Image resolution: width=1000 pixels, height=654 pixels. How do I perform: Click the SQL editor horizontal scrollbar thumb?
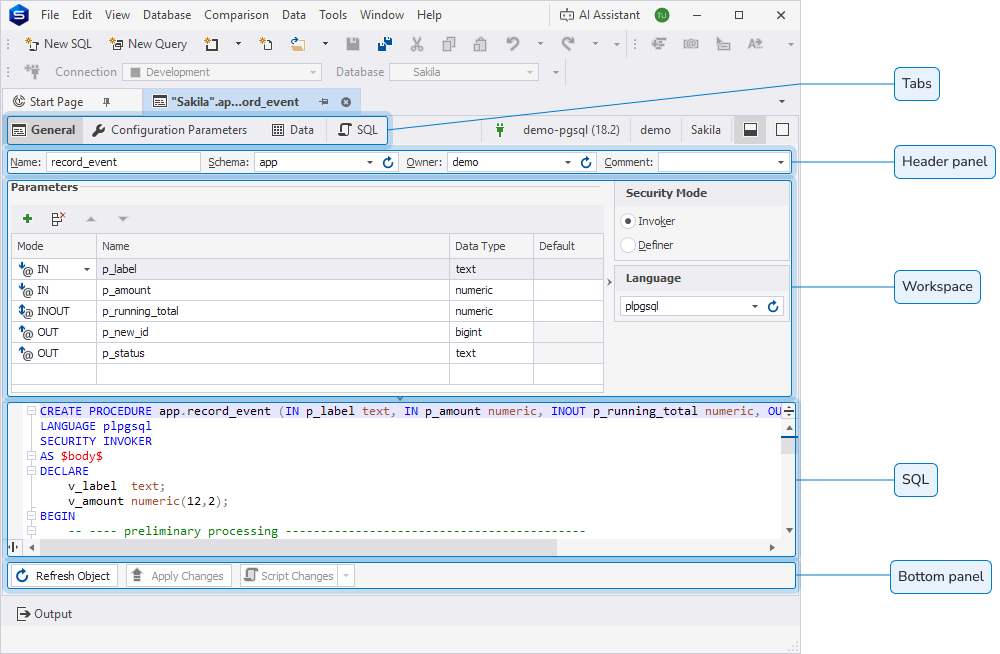tap(298, 547)
